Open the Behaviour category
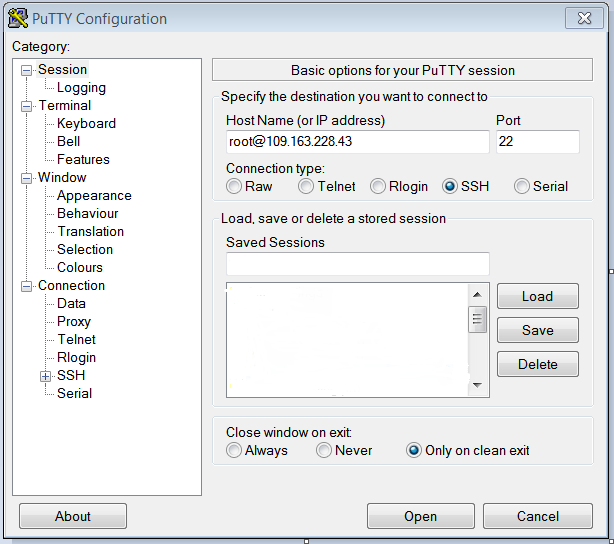 tap(87, 213)
